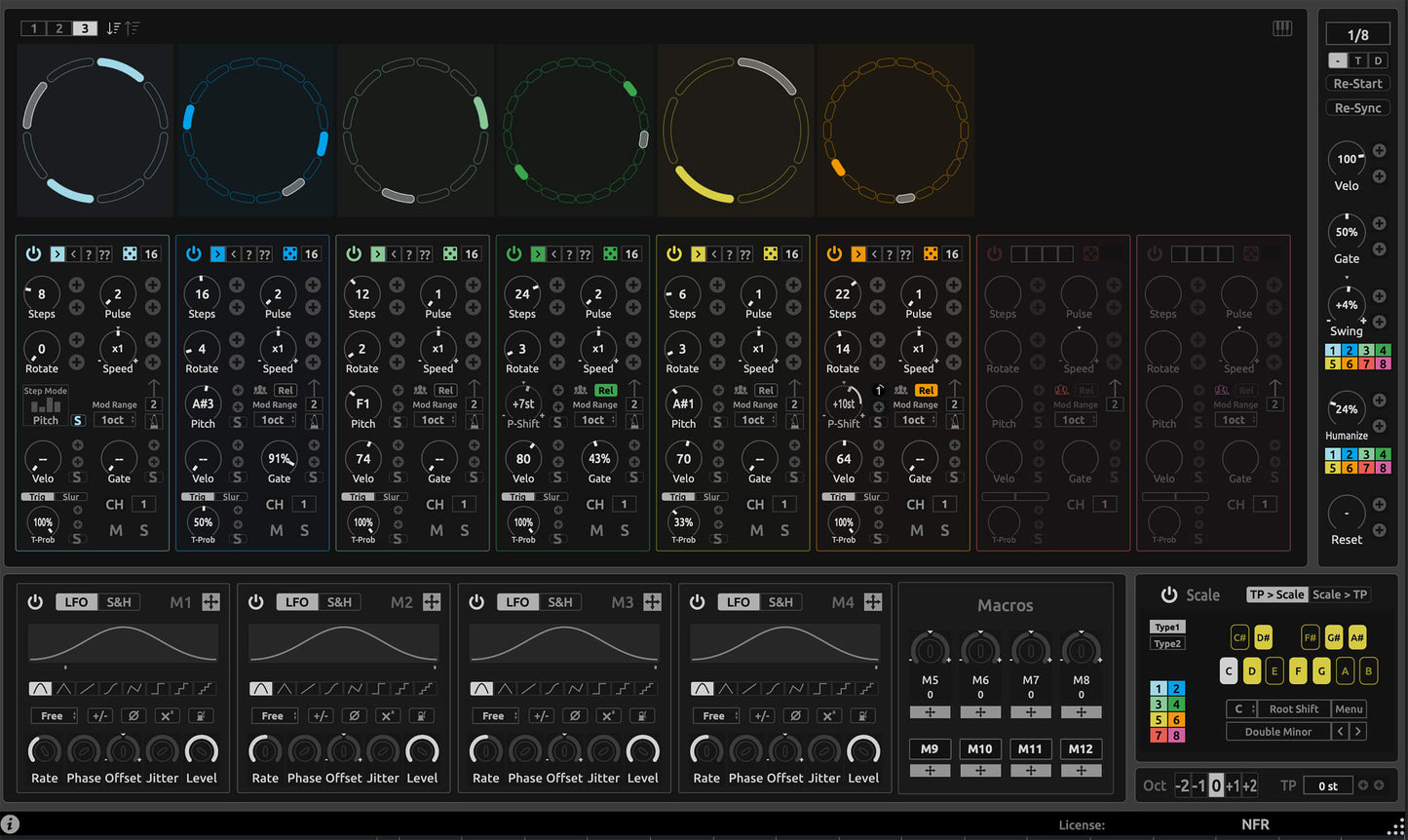The image size is (1408, 840).
Task: Switch to page tab 1 at top left
Action: click(x=34, y=28)
